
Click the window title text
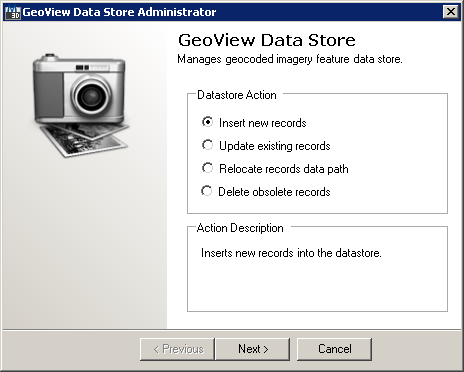click(x=119, y=12)
